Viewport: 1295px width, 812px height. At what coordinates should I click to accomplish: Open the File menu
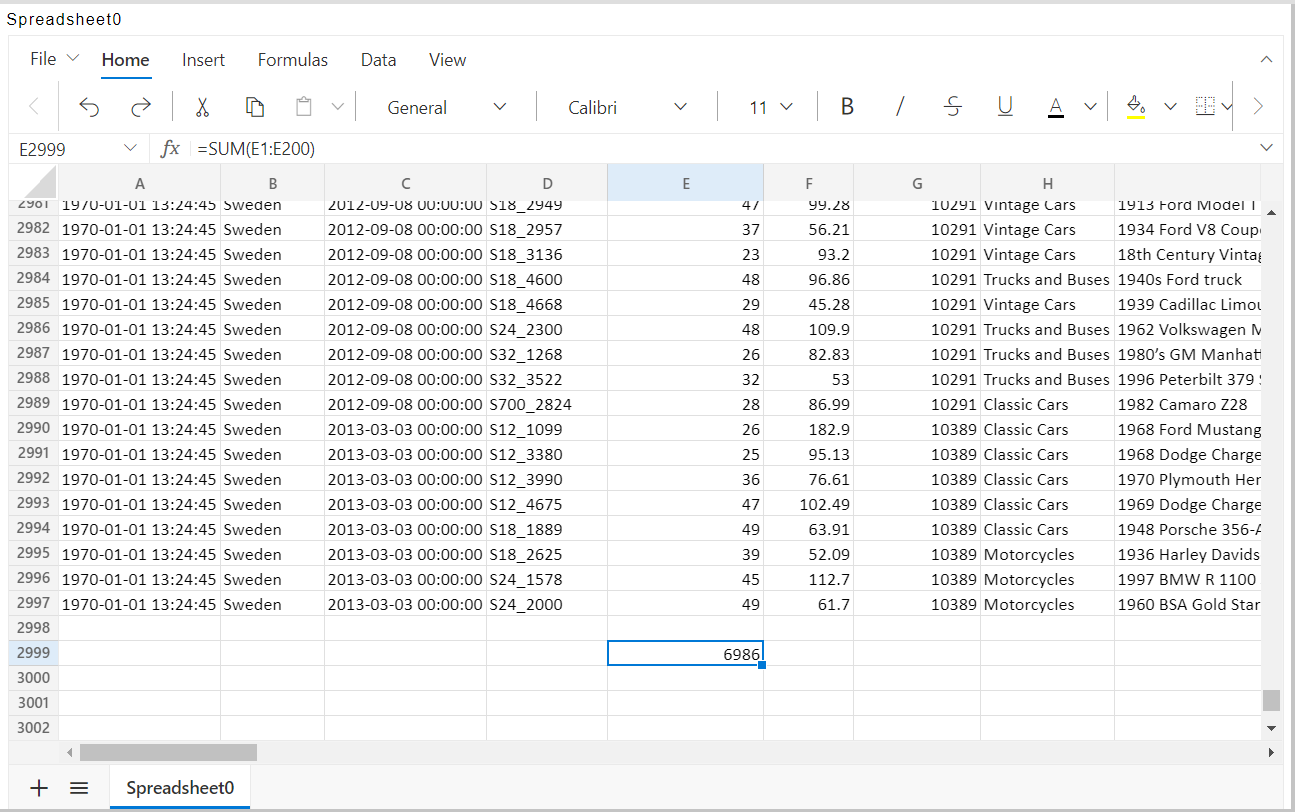[x=54, y=59]
